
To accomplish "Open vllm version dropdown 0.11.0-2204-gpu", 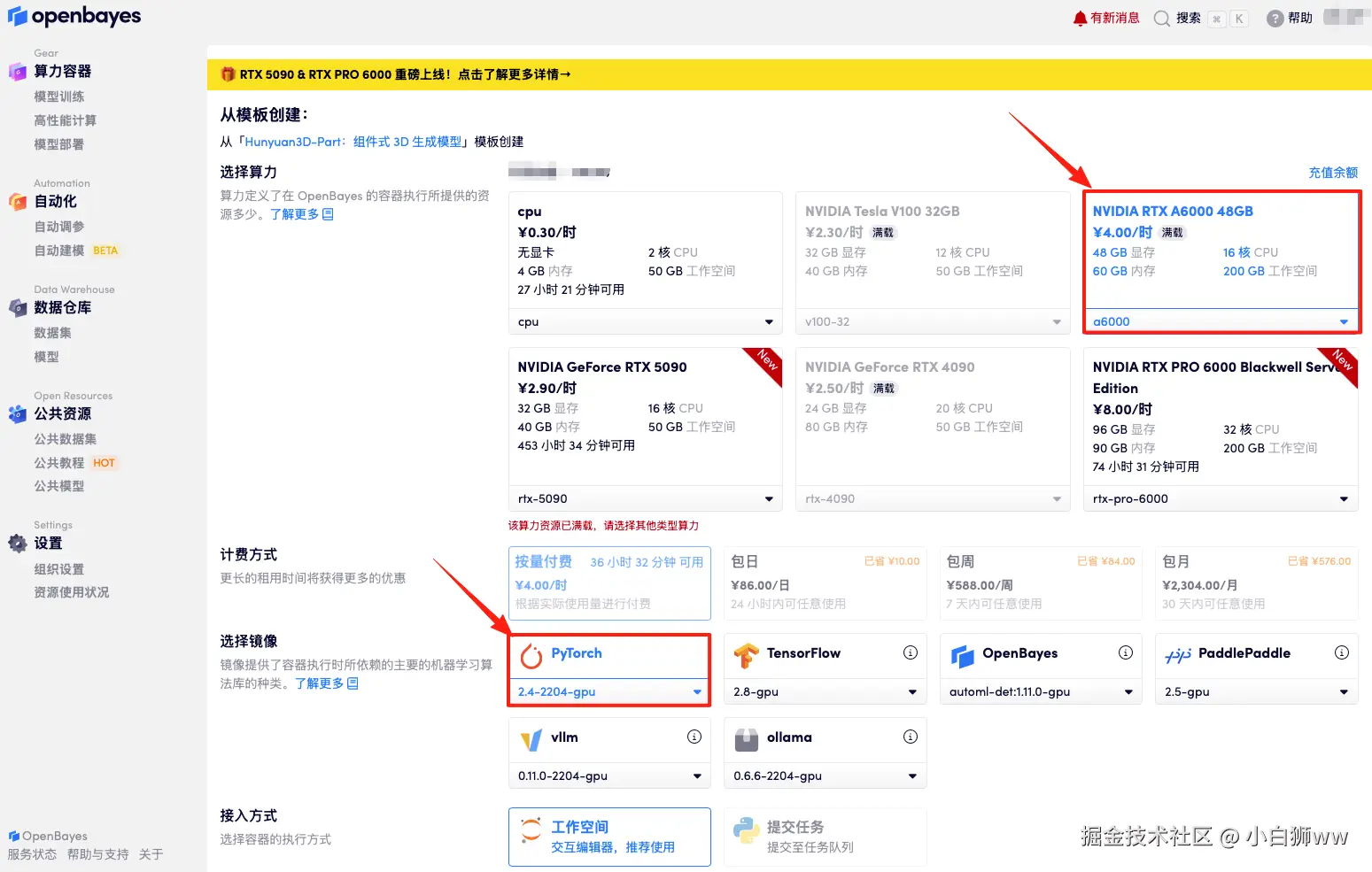I will (609, 776).
